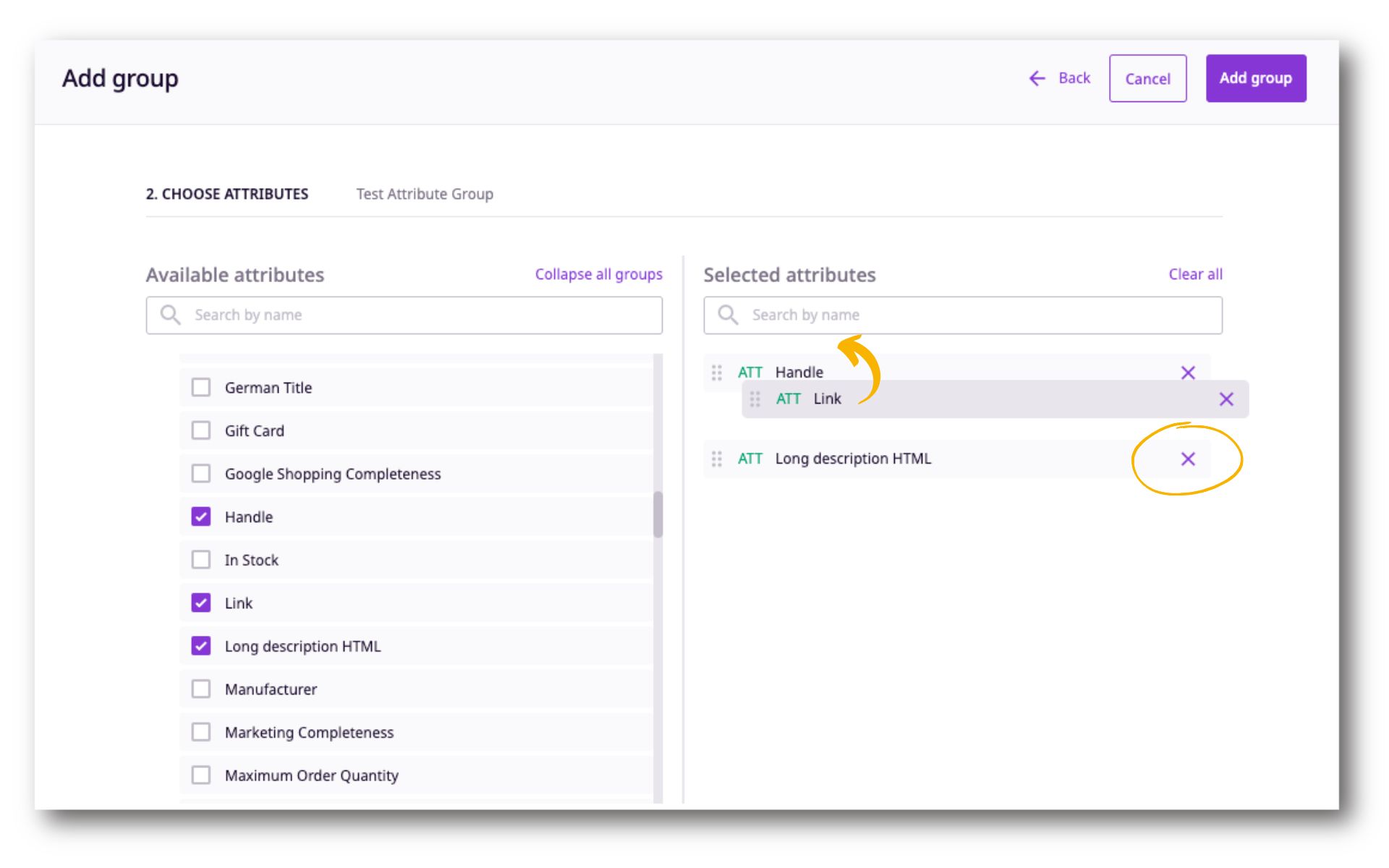Check the German Title checkbox
Viewport: 1389px width, 868px height.
click(201, 388)
